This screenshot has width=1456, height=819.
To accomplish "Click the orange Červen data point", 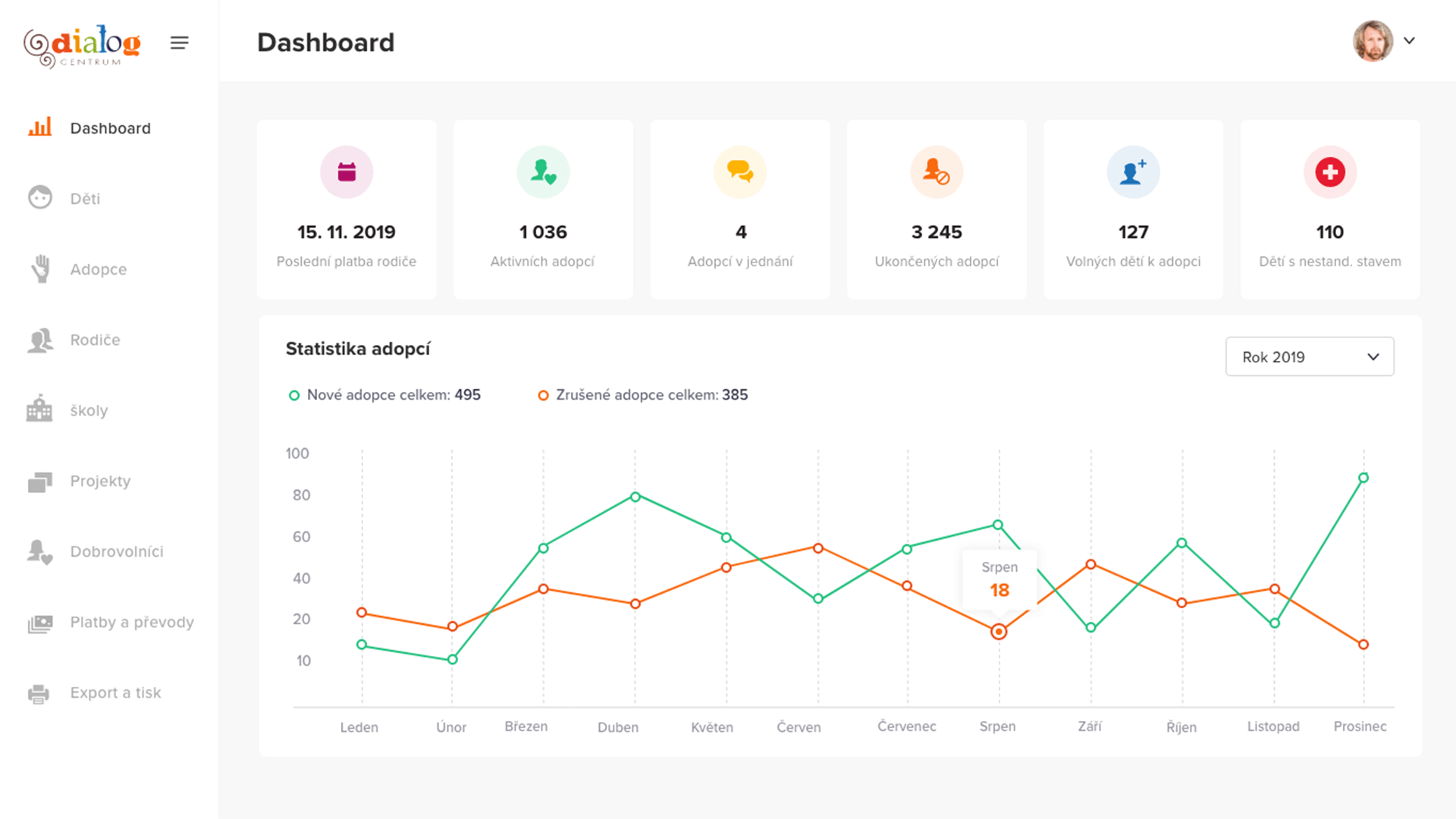I will pyautogui.click(x=818, y=548).
